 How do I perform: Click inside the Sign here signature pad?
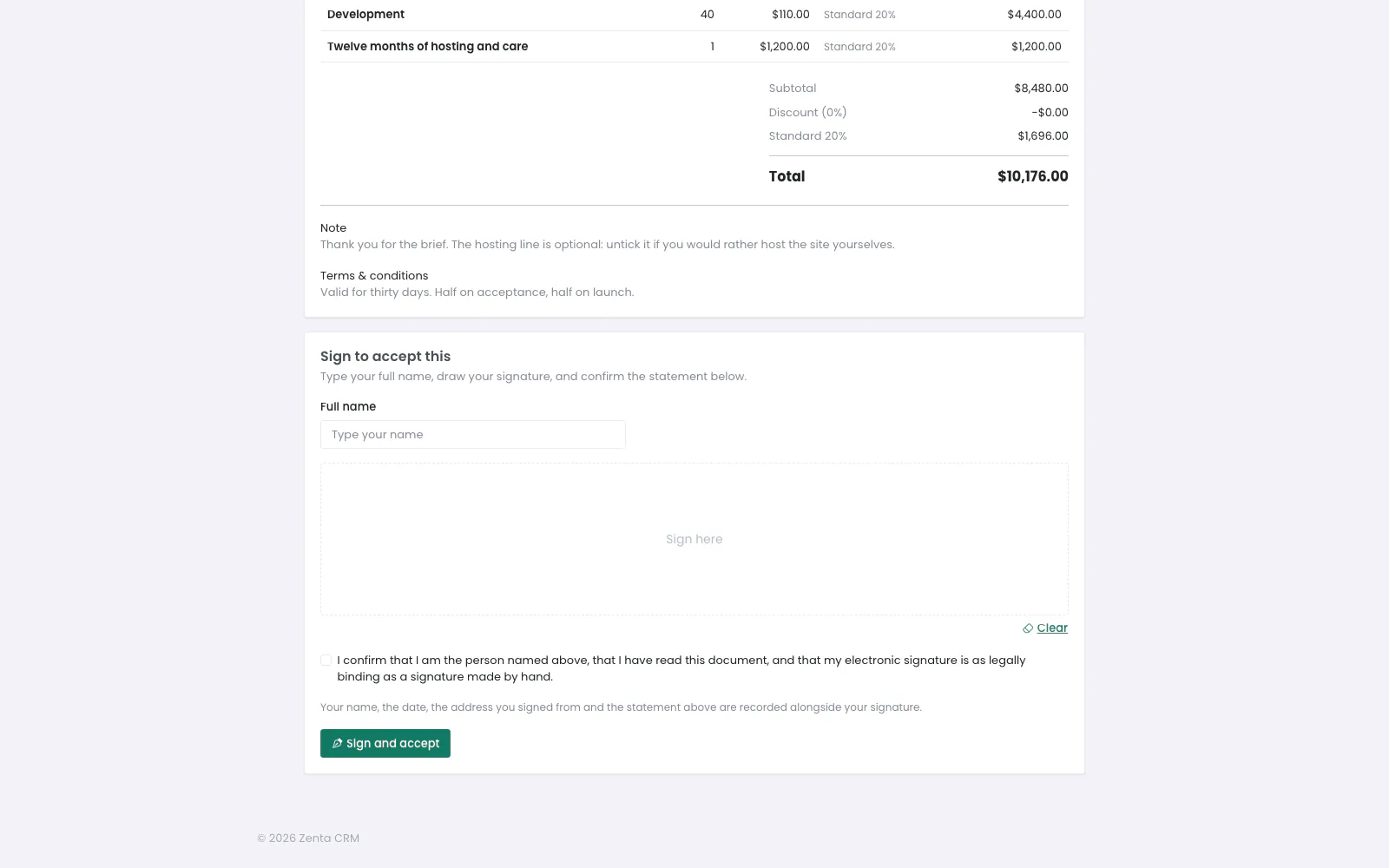[694, 539]
